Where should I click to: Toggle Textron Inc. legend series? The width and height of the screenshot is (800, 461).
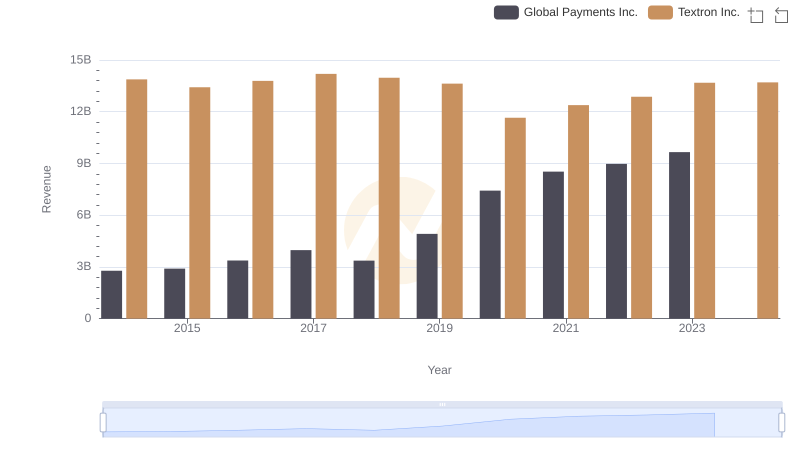pos(694,12)
